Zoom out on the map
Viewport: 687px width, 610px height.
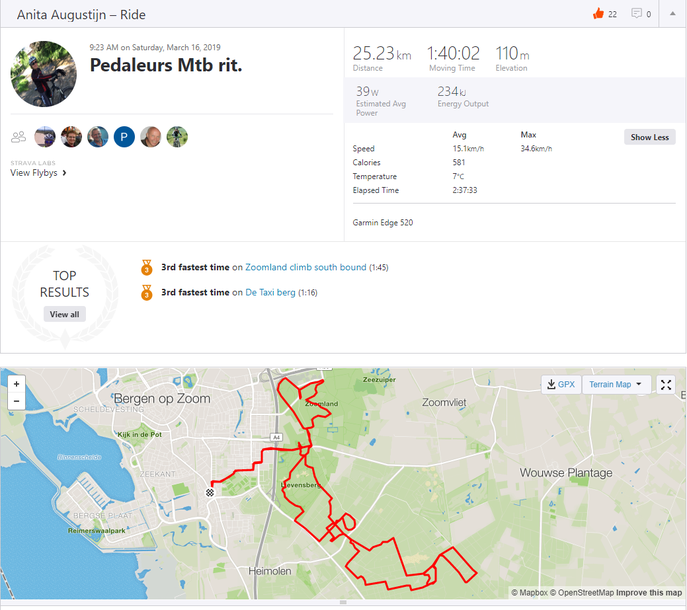pos(17,401)
